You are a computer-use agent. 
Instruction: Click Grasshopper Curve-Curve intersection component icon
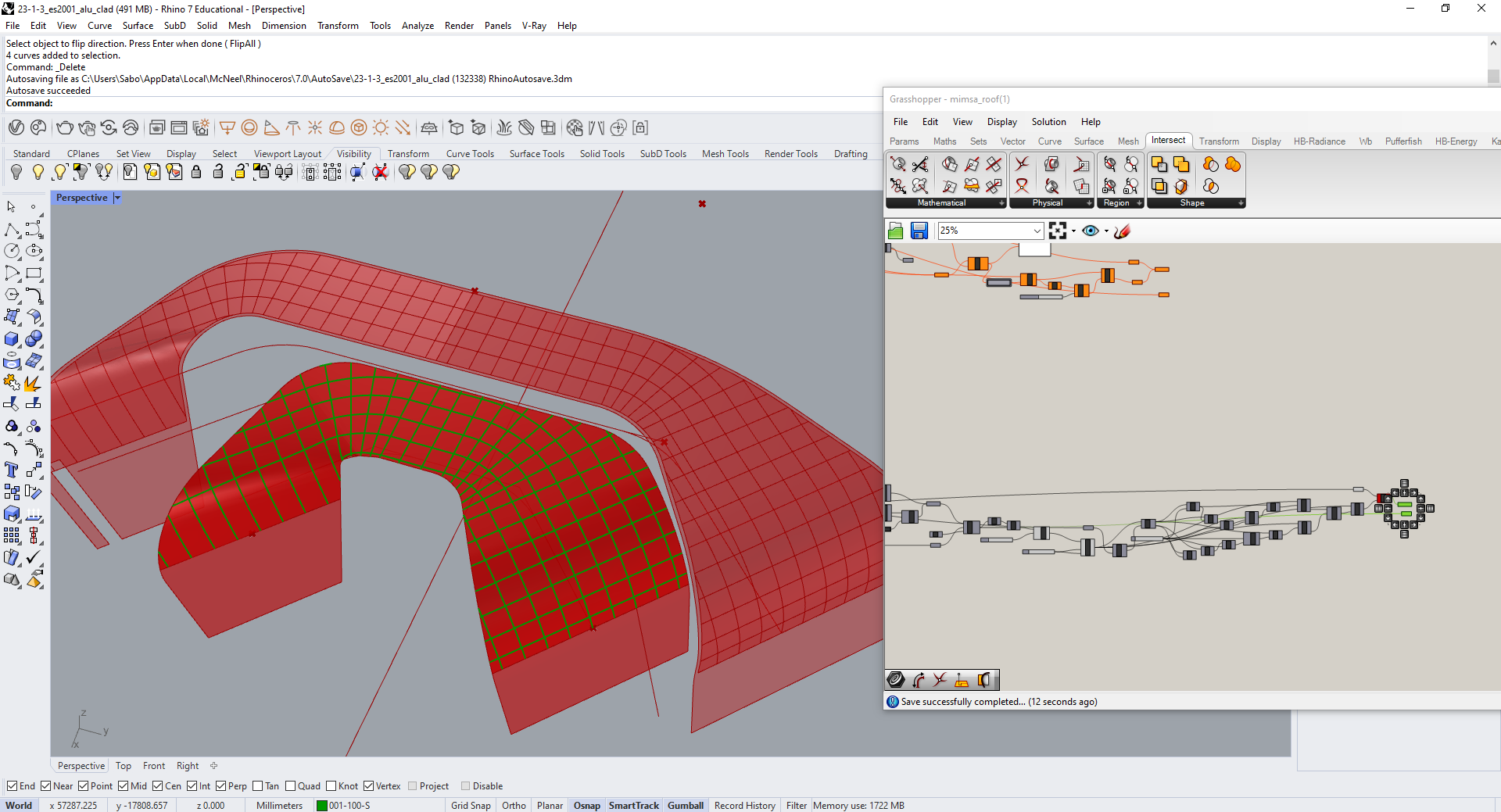(x=1022, y=163)
